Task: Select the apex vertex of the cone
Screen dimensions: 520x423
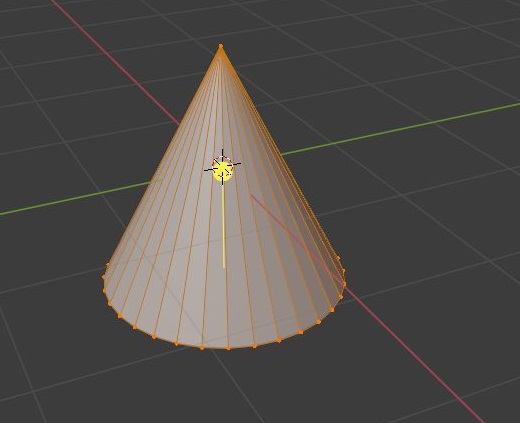Action: (x=221, y=46)
